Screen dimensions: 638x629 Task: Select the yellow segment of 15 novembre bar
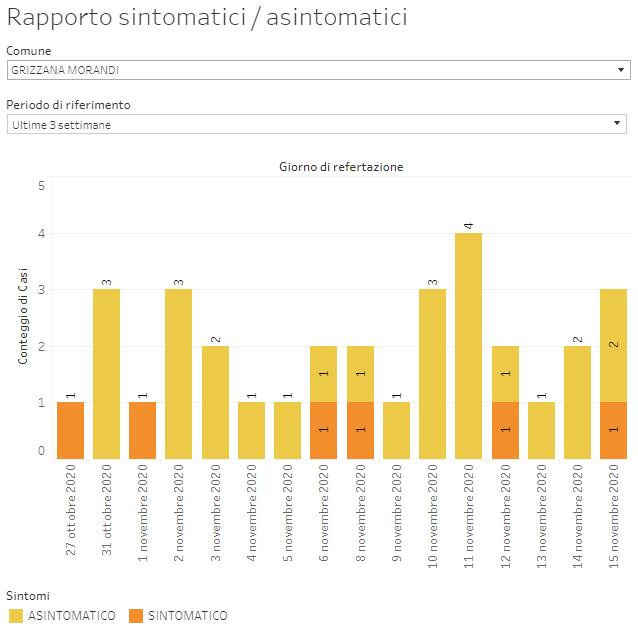612,345
